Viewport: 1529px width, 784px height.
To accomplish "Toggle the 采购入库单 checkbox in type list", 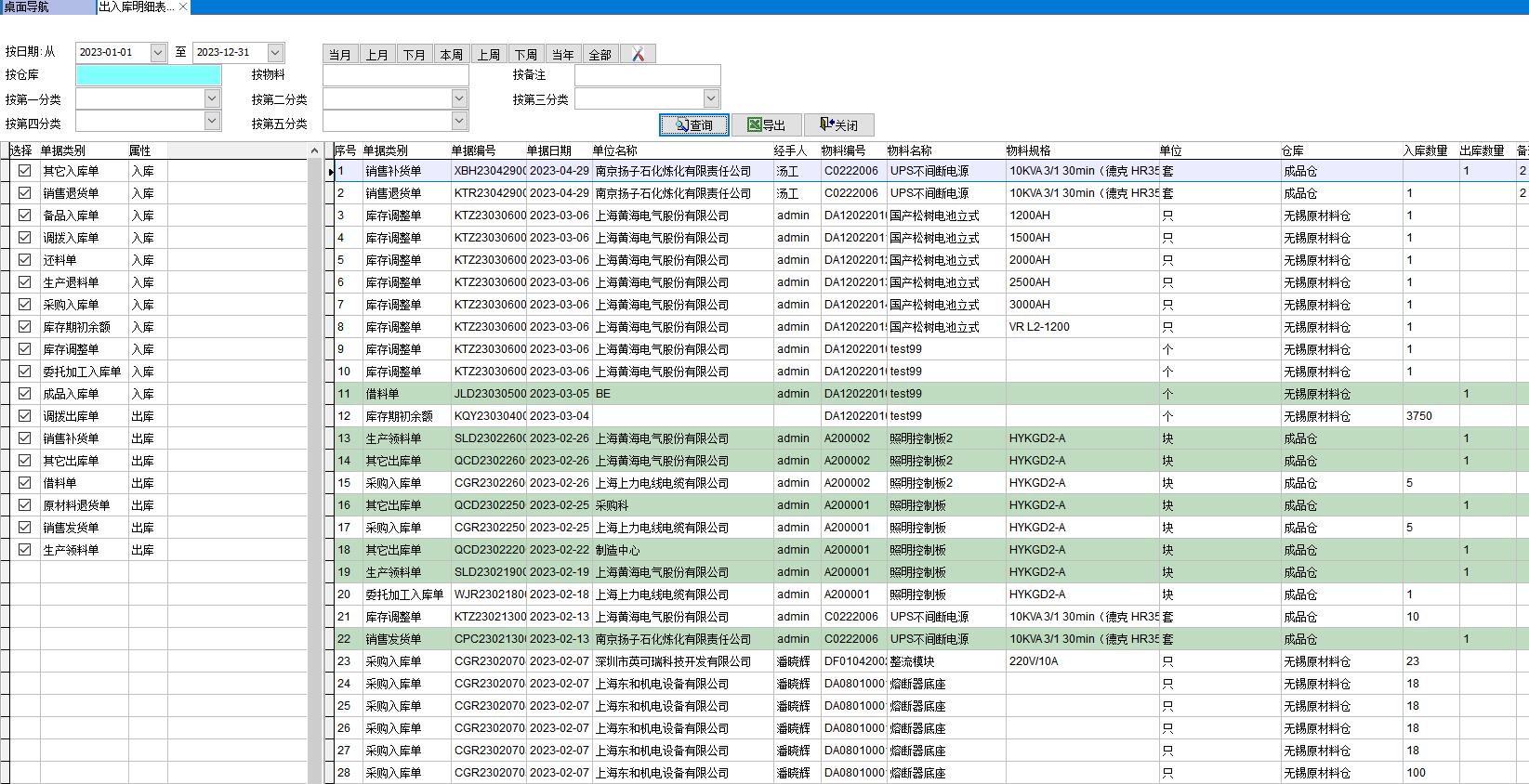I will (25, 305).
